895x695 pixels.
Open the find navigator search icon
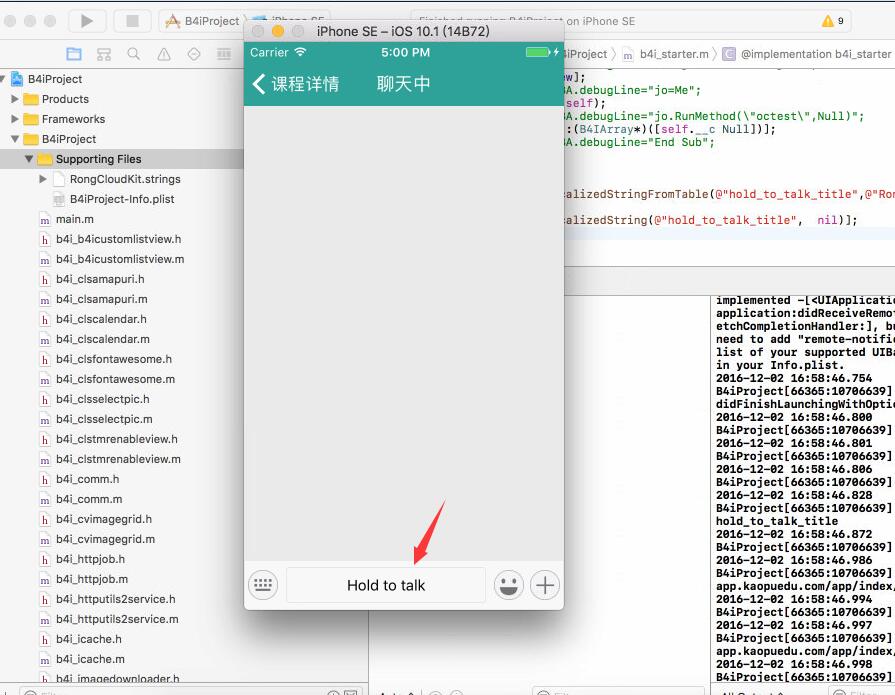coord(134,54)
